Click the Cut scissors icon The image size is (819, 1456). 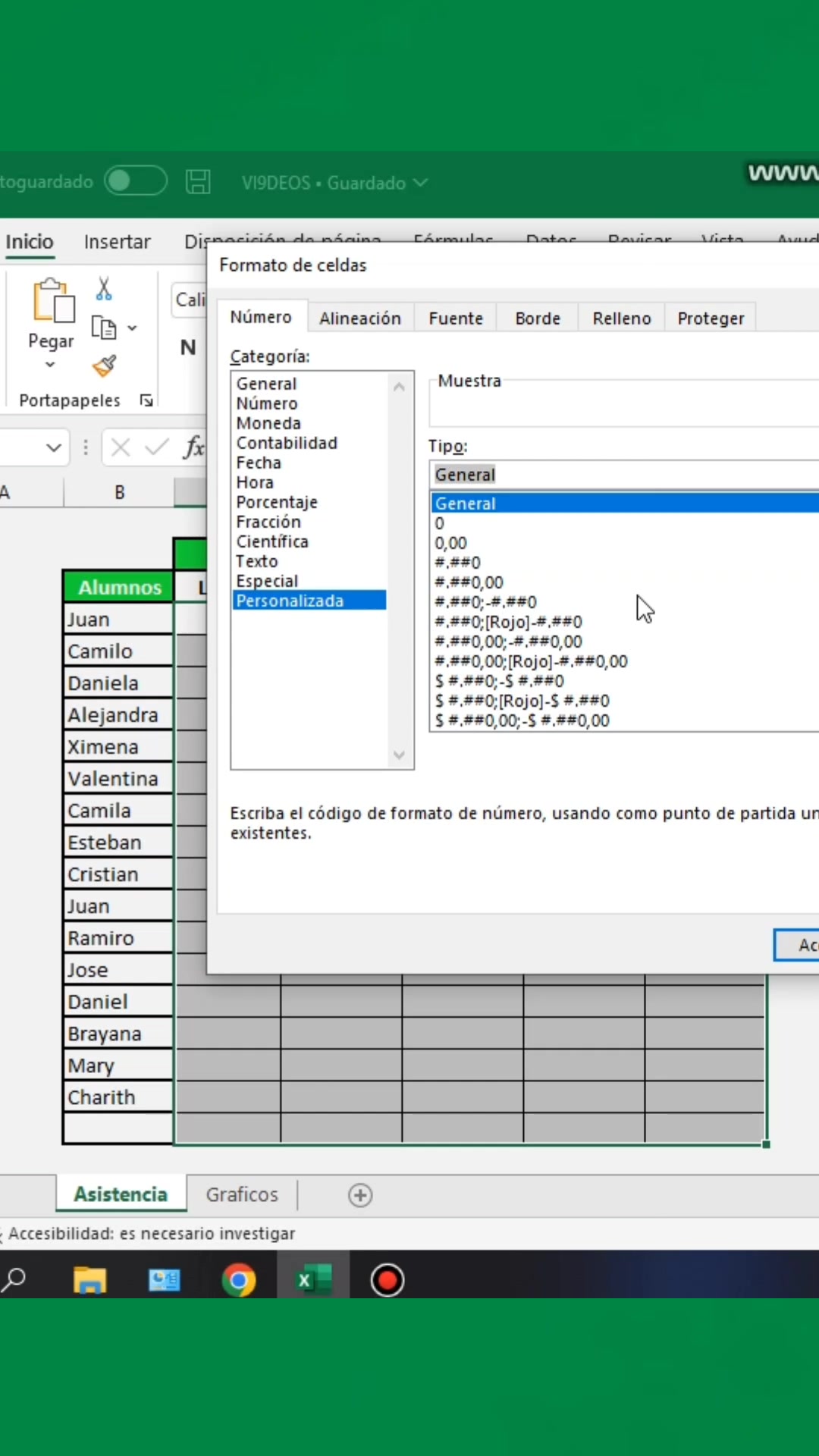pyautogui.click(x=104, y=289)
